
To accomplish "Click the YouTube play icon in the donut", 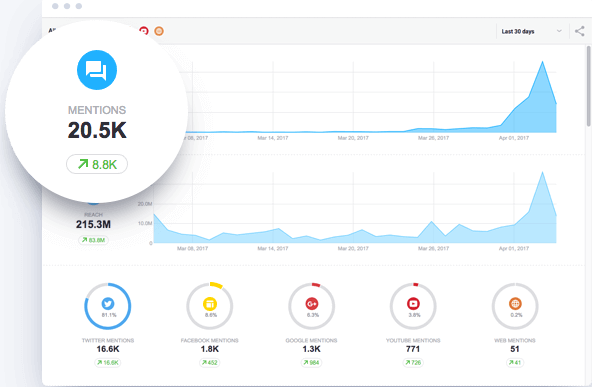I will tap(413, 304).
